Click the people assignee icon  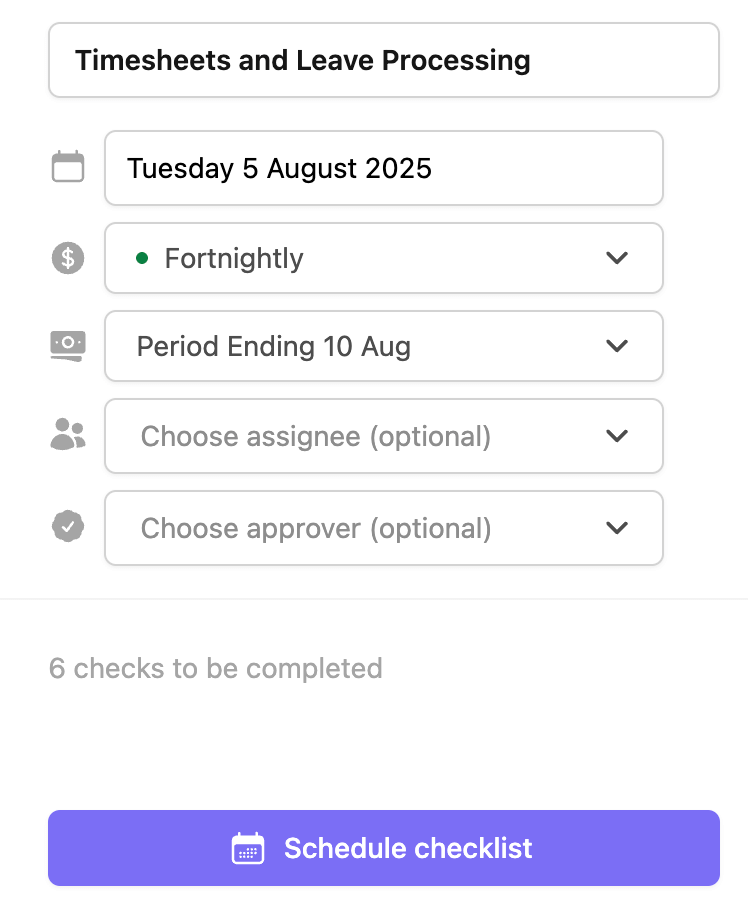pyautogui.click(x=68, y=435)
